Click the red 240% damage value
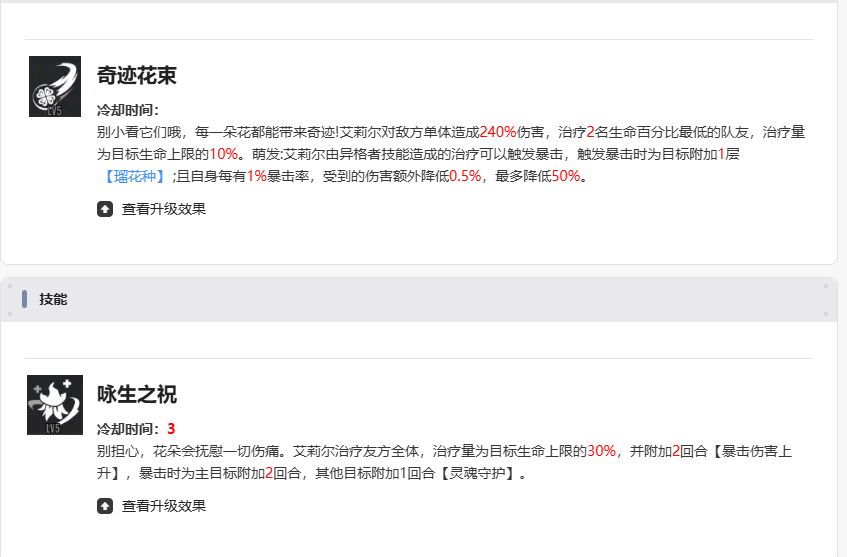 pos(498,132)
